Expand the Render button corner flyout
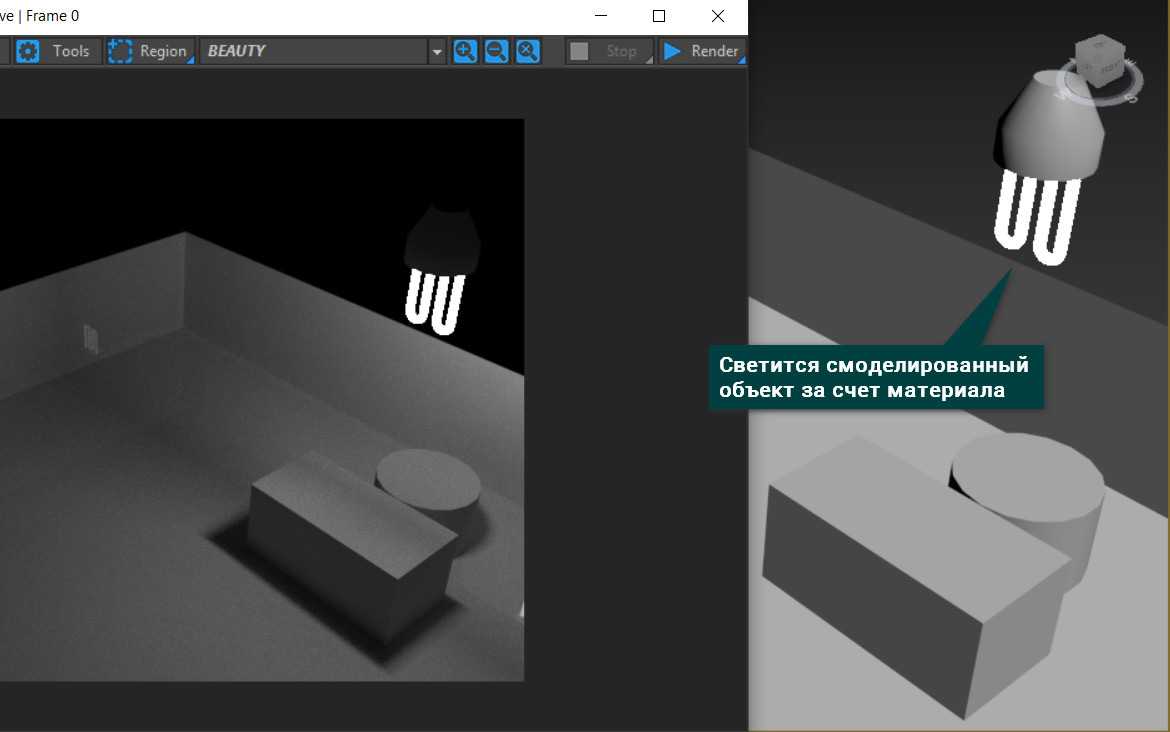1170x732 pixels. click(x=742, y=62)
